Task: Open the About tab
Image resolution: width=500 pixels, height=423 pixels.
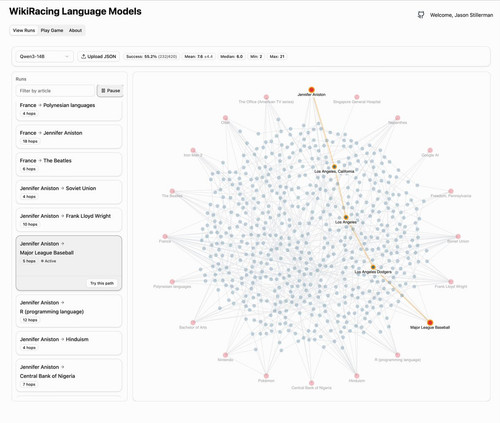Action: coord(75,30)
